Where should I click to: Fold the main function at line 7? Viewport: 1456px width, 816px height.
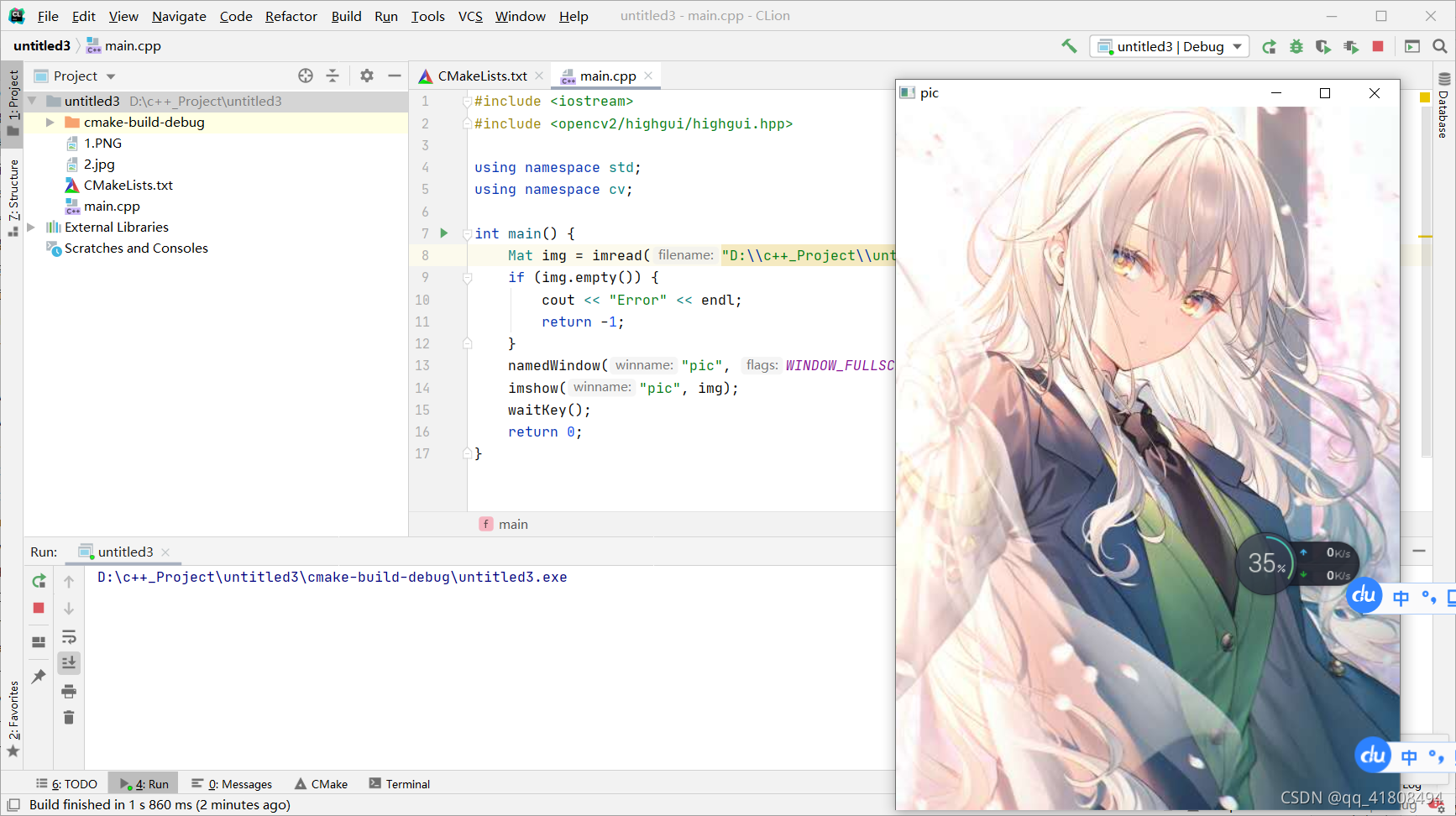point(467,233)
